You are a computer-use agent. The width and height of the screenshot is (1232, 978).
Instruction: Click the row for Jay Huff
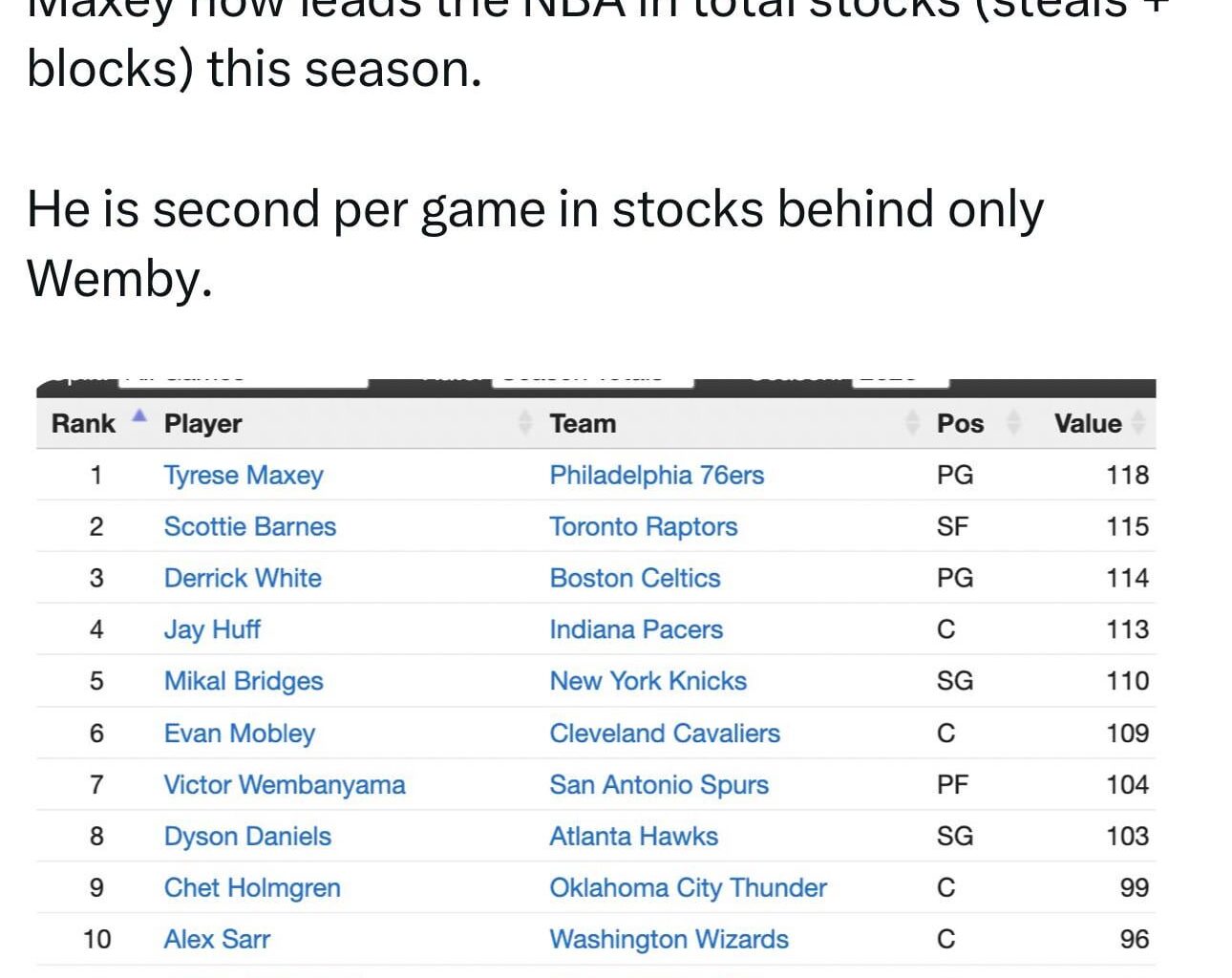coord(212,629)
